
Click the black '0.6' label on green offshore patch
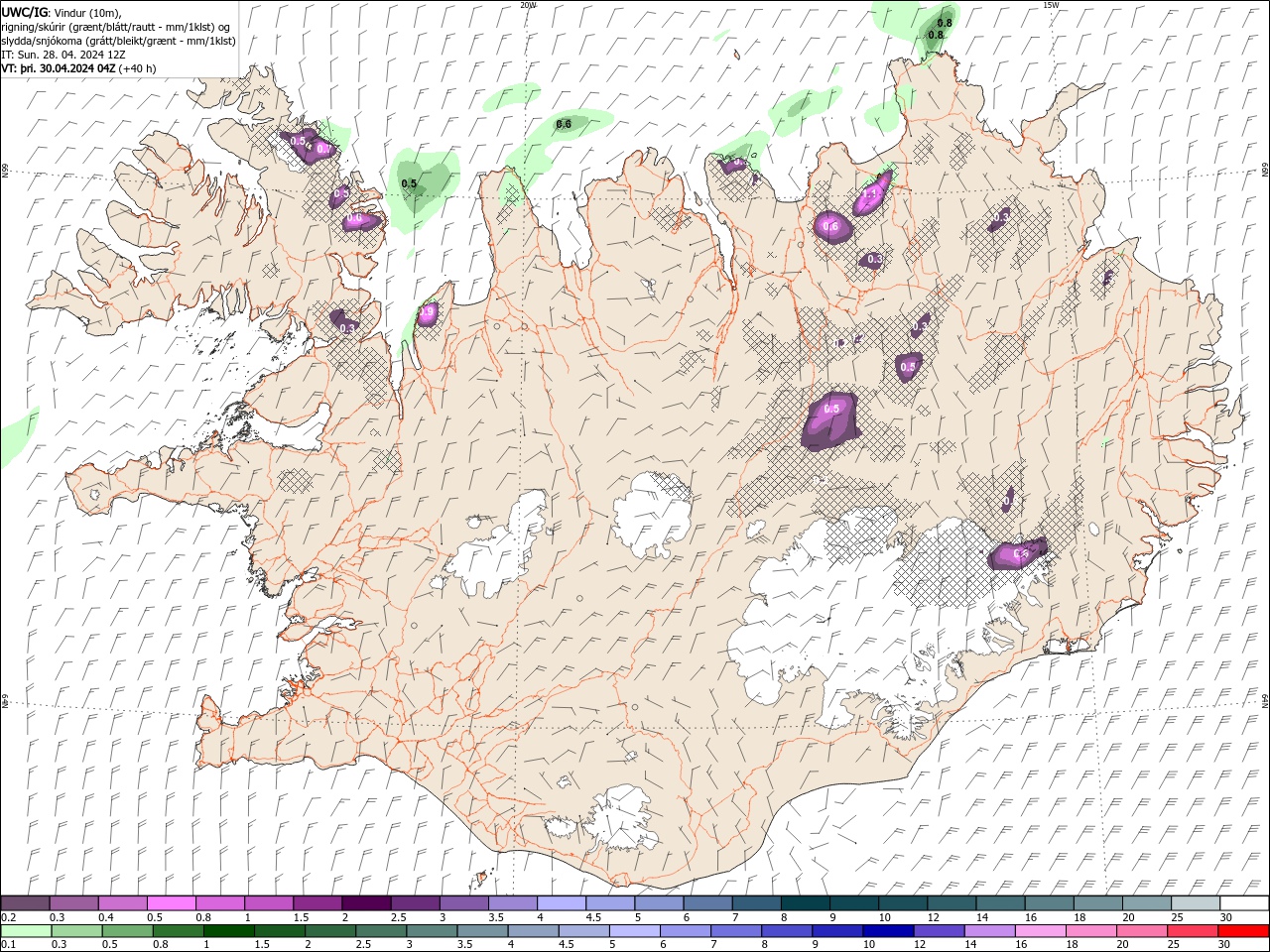click(564, 124)
